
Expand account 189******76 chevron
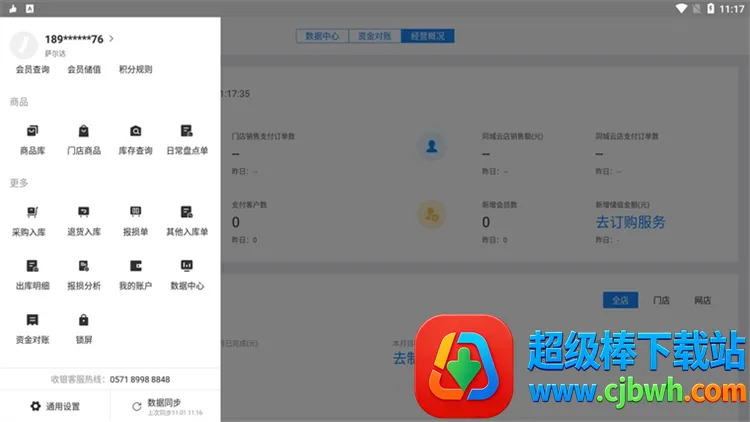tap(111, 39)
